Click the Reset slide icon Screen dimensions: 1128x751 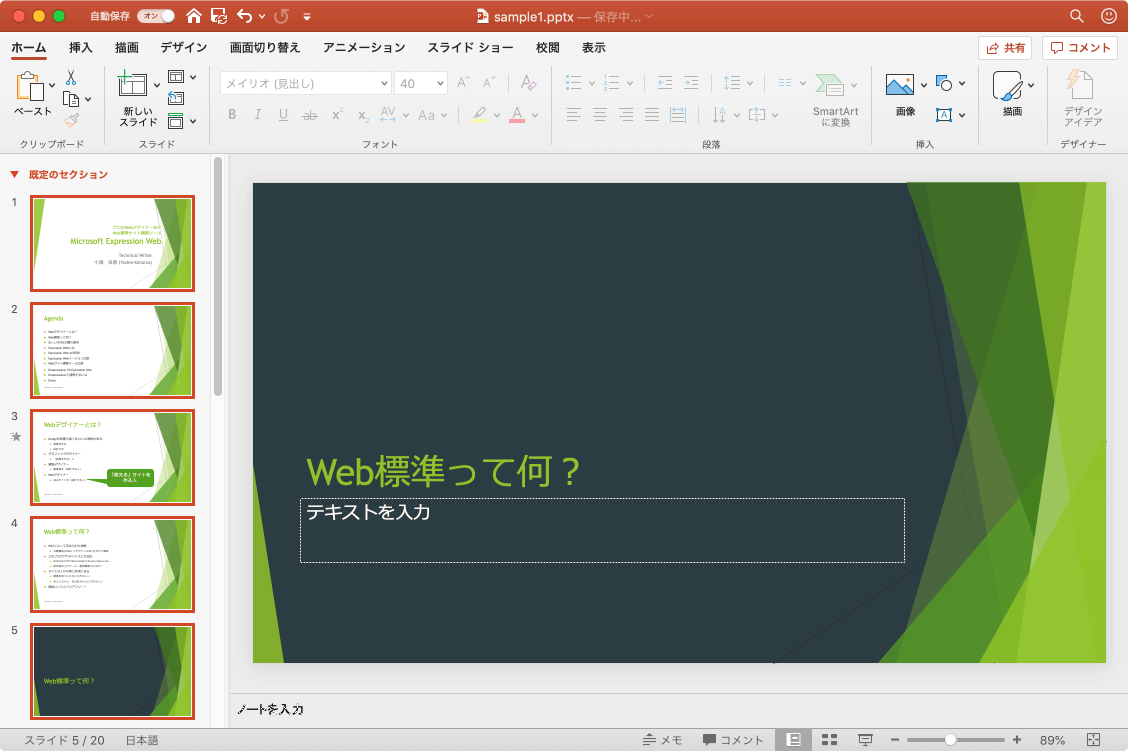pyautogui.click(x=176, y=99)
